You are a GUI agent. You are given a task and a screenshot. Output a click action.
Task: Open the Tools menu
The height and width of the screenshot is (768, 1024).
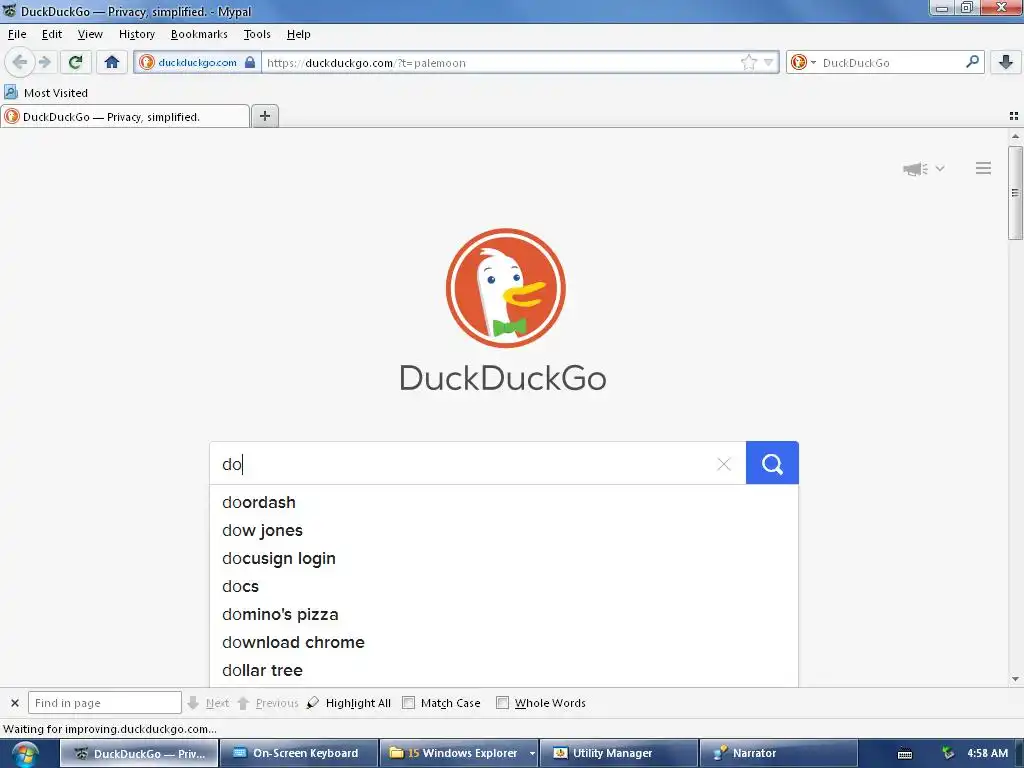257,34
